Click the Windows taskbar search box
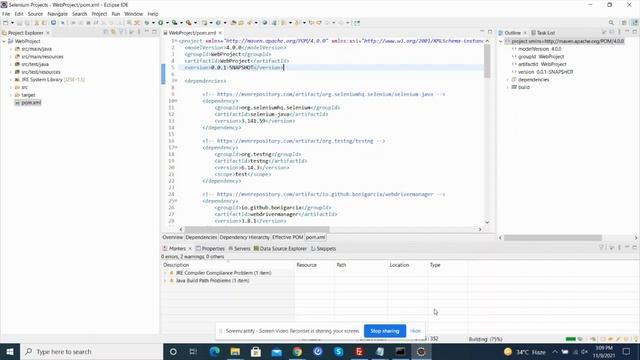 click(91, 351)
